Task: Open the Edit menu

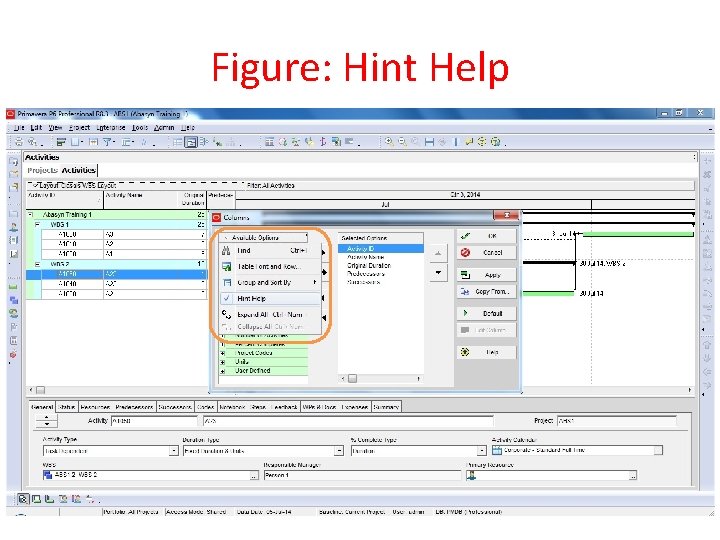Action: [36, 128]
